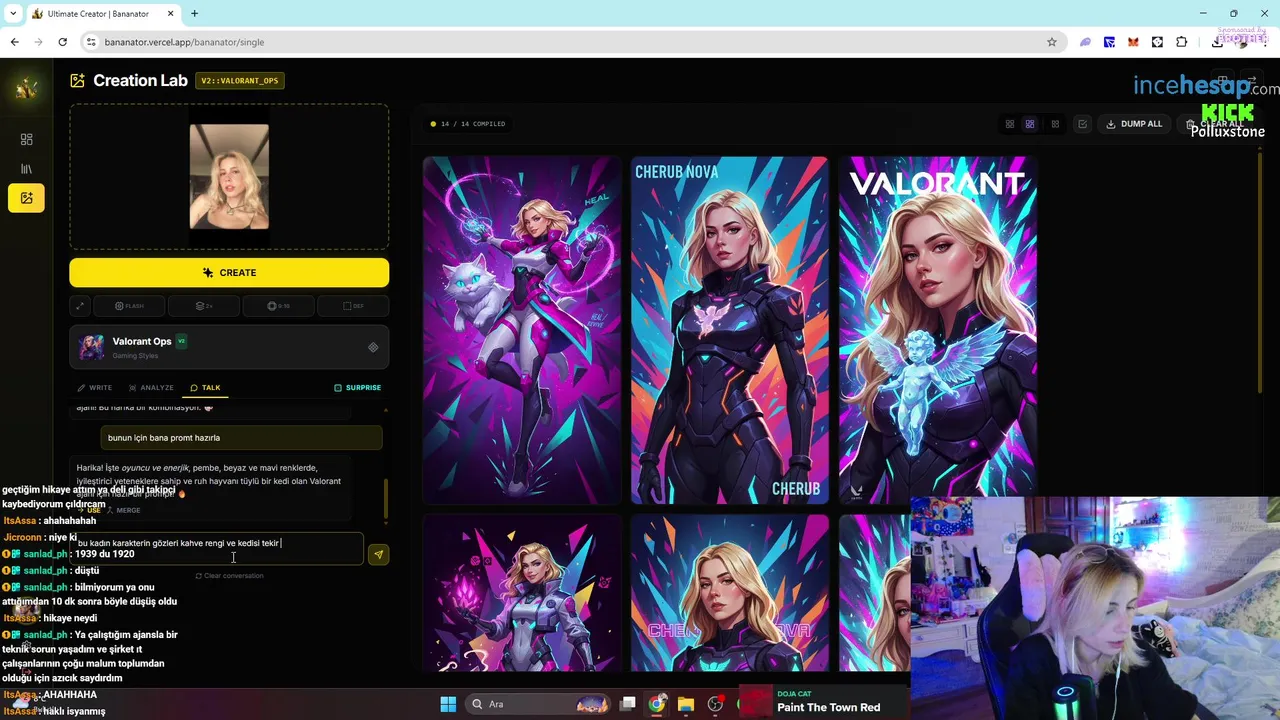Click Clear conversation link
Image resolution: width=1280 pixels, height=720 pixels.
click(x=229, y=576)
